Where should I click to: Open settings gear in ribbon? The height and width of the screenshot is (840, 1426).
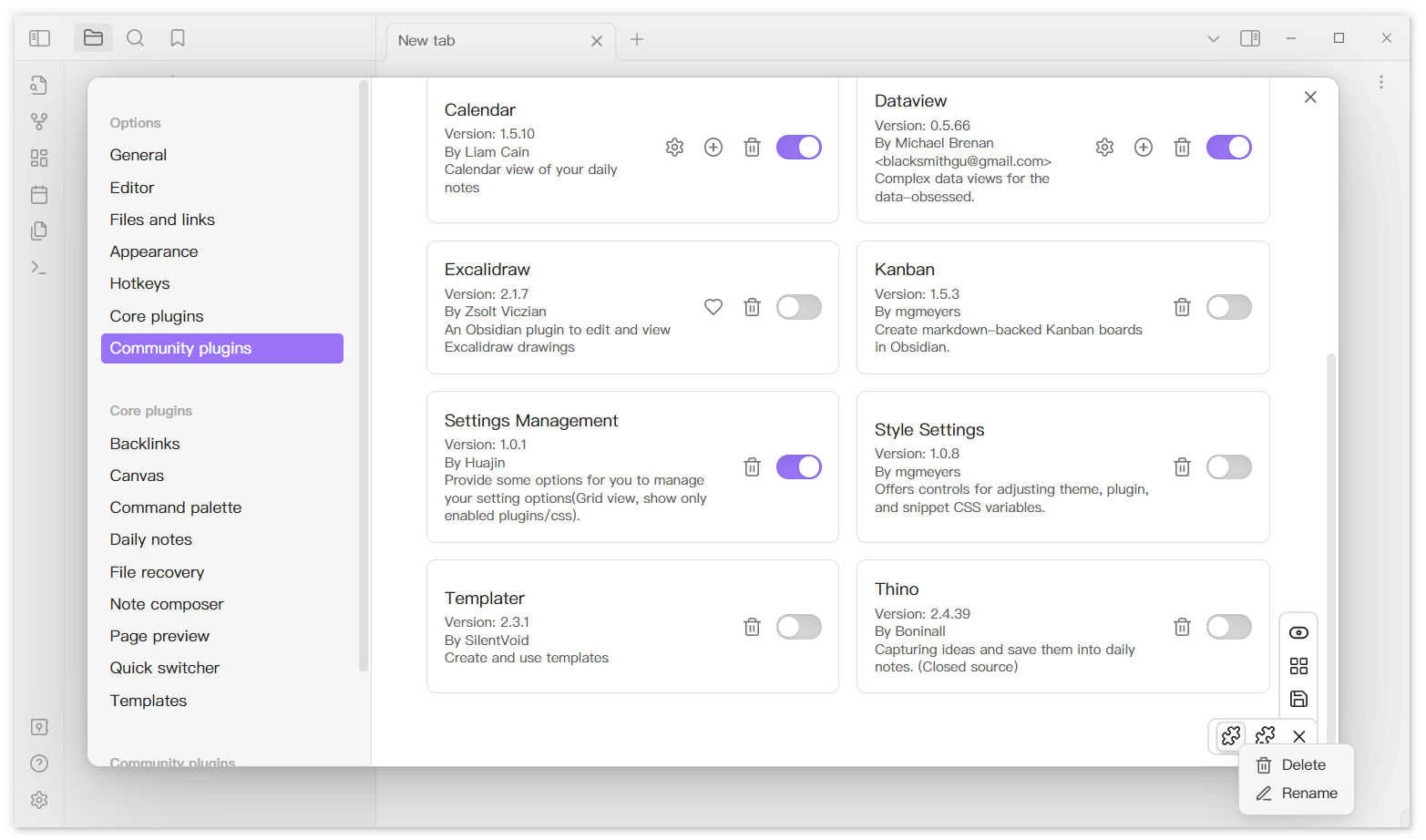[39, 800]
